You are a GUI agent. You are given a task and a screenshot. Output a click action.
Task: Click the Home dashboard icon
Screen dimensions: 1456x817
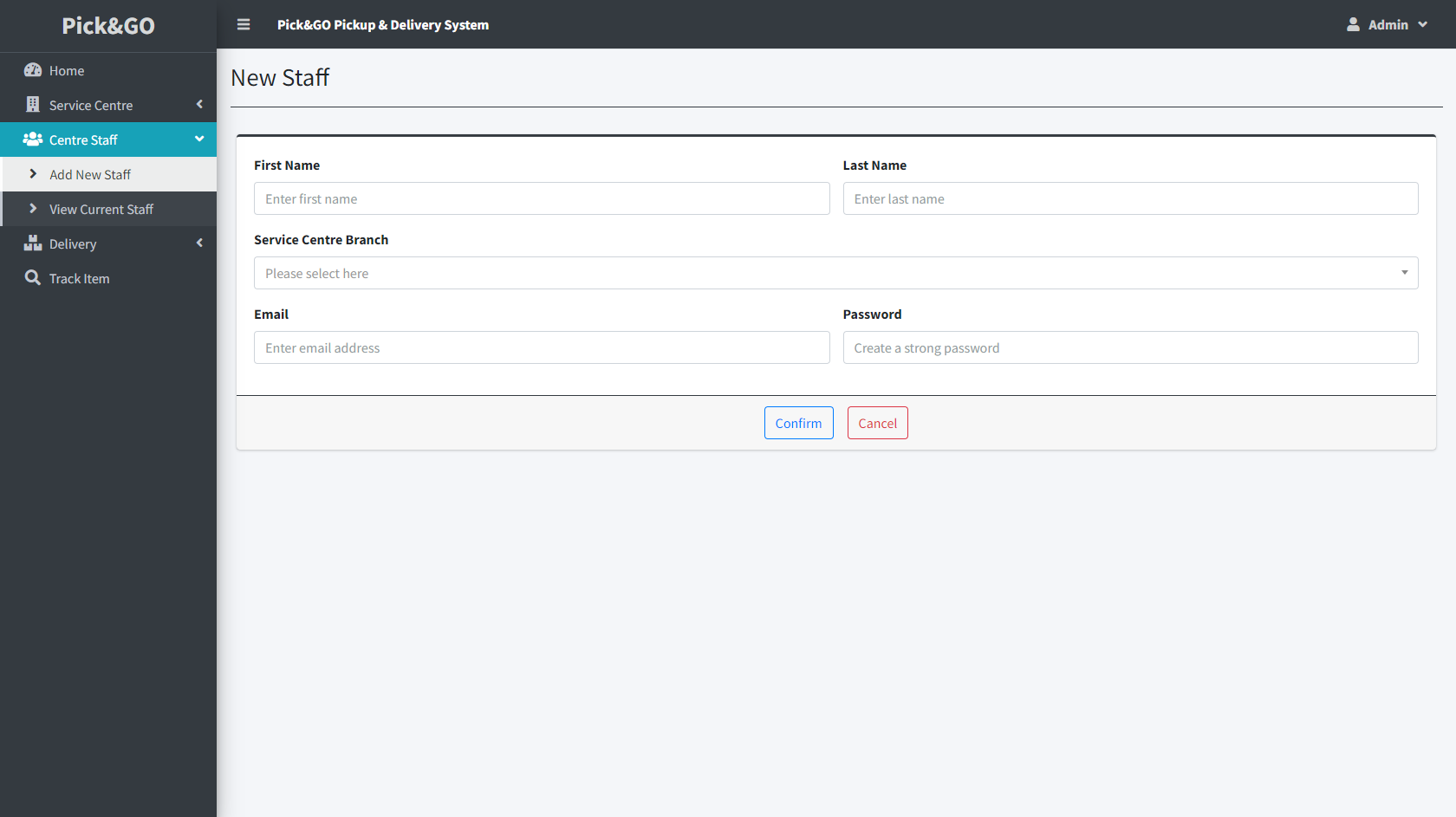(x=33, y=70)
